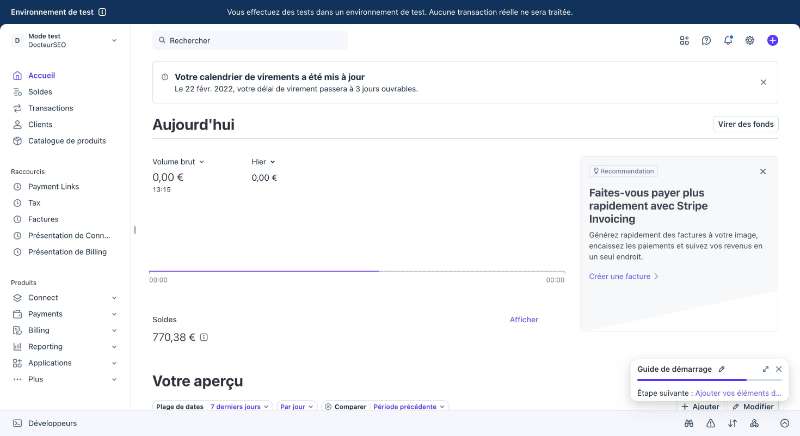Expand the Applications section chevron
This screenshot has height=436, width=800.
point(114,363)
